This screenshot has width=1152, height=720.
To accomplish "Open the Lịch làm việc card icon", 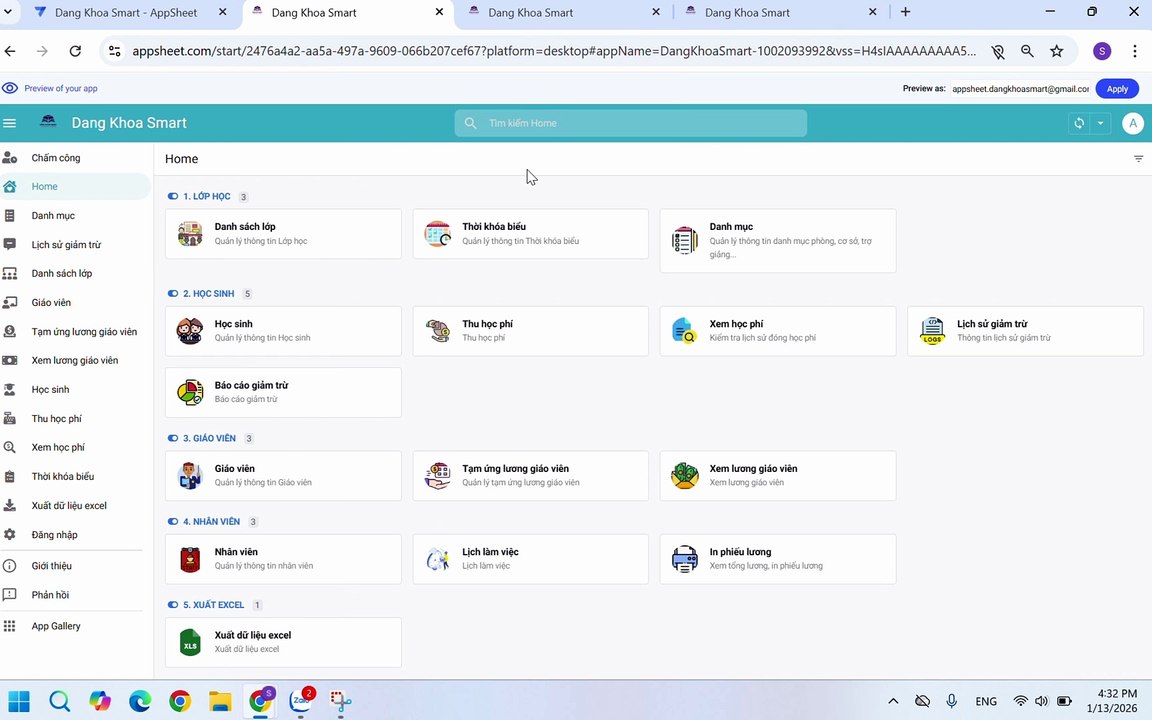I will pos(438,559).
